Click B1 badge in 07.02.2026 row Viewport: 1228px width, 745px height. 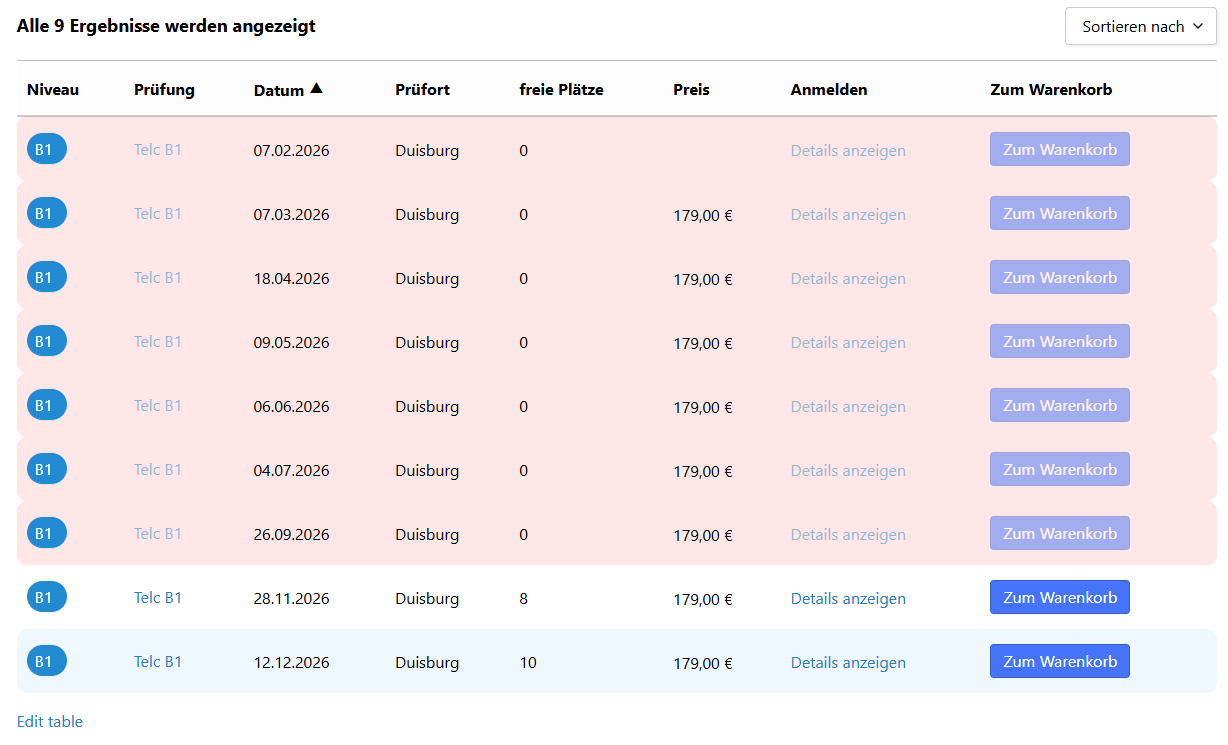tap(47, 149)
